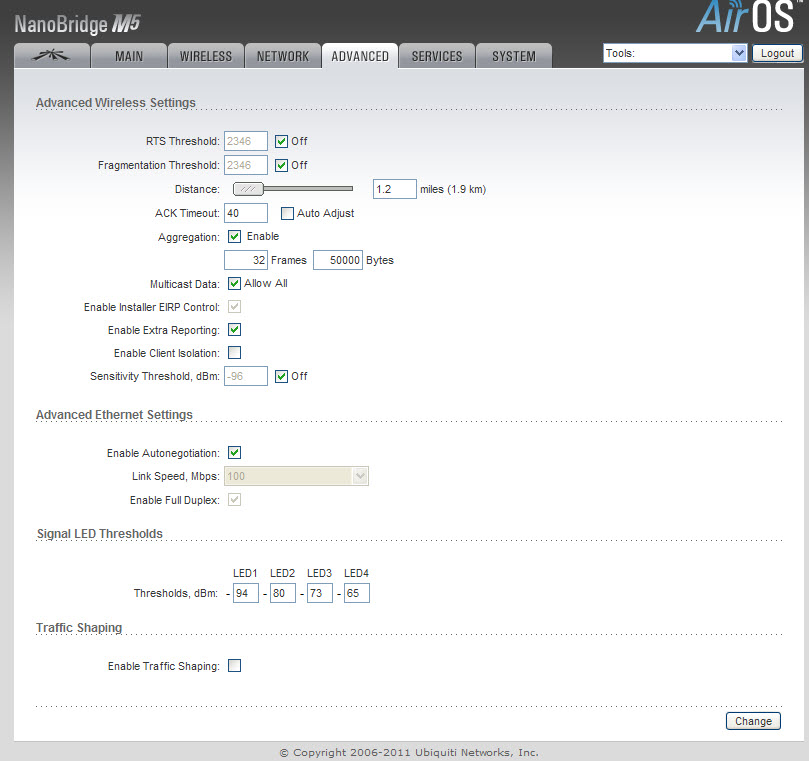
Task: Toggle Enable Autonegotiation checkbox
Action: (x=234, y=452)
